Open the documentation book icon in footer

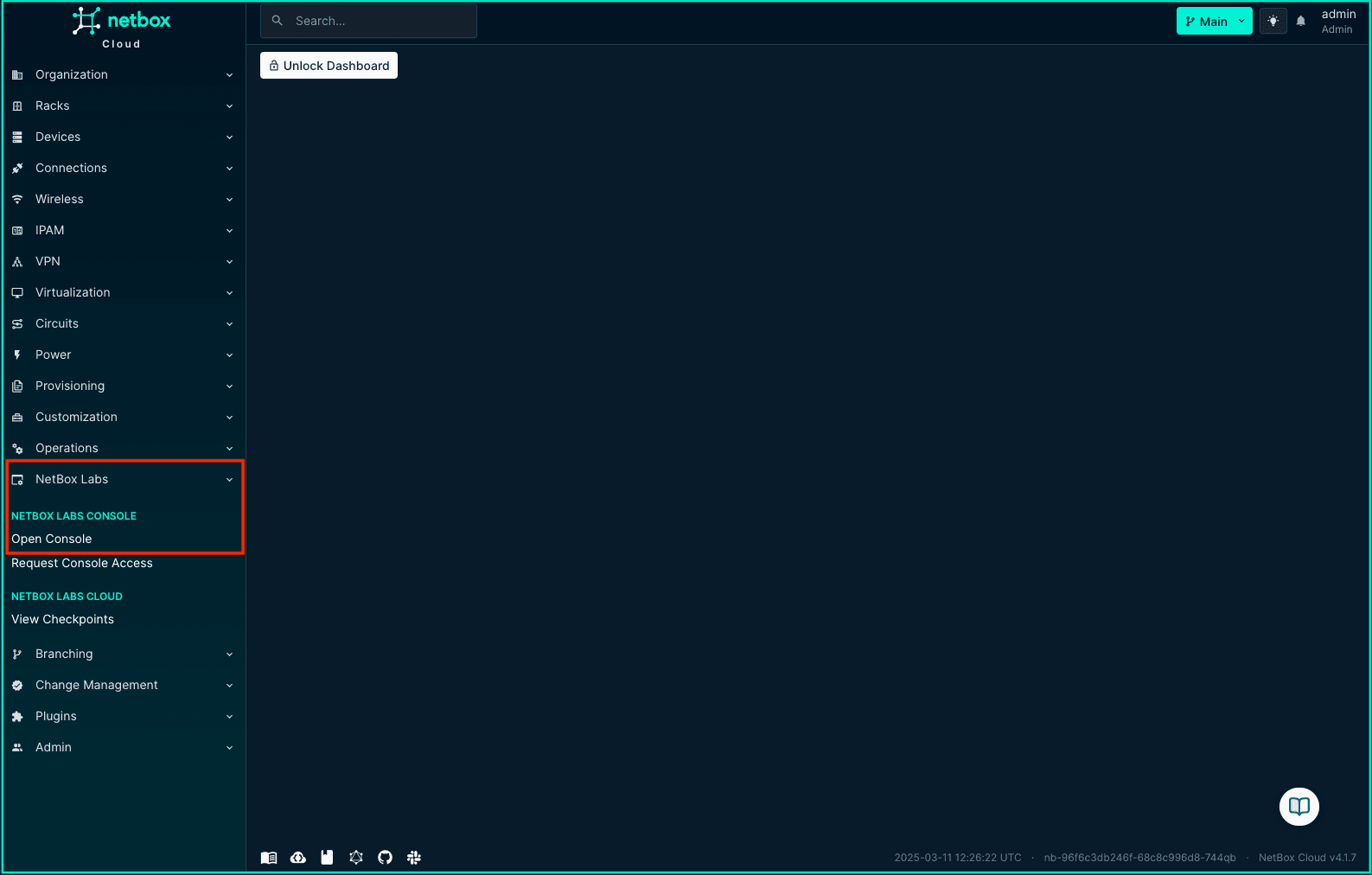tap(269, 858)
